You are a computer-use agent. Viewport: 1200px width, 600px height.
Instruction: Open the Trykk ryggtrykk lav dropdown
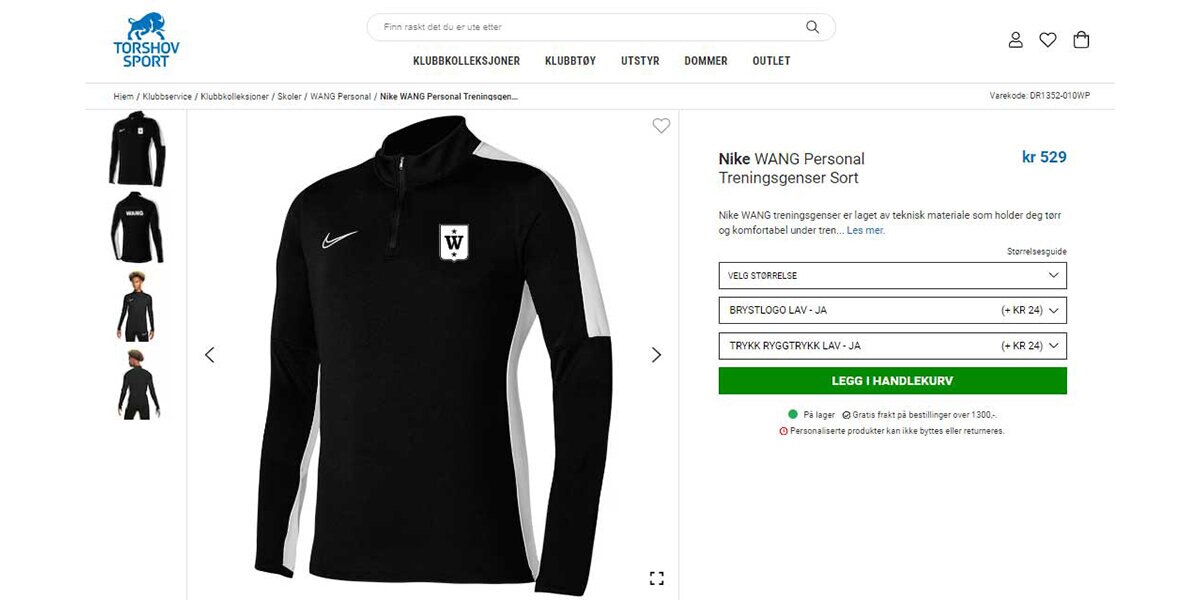[x=892, y=346]
